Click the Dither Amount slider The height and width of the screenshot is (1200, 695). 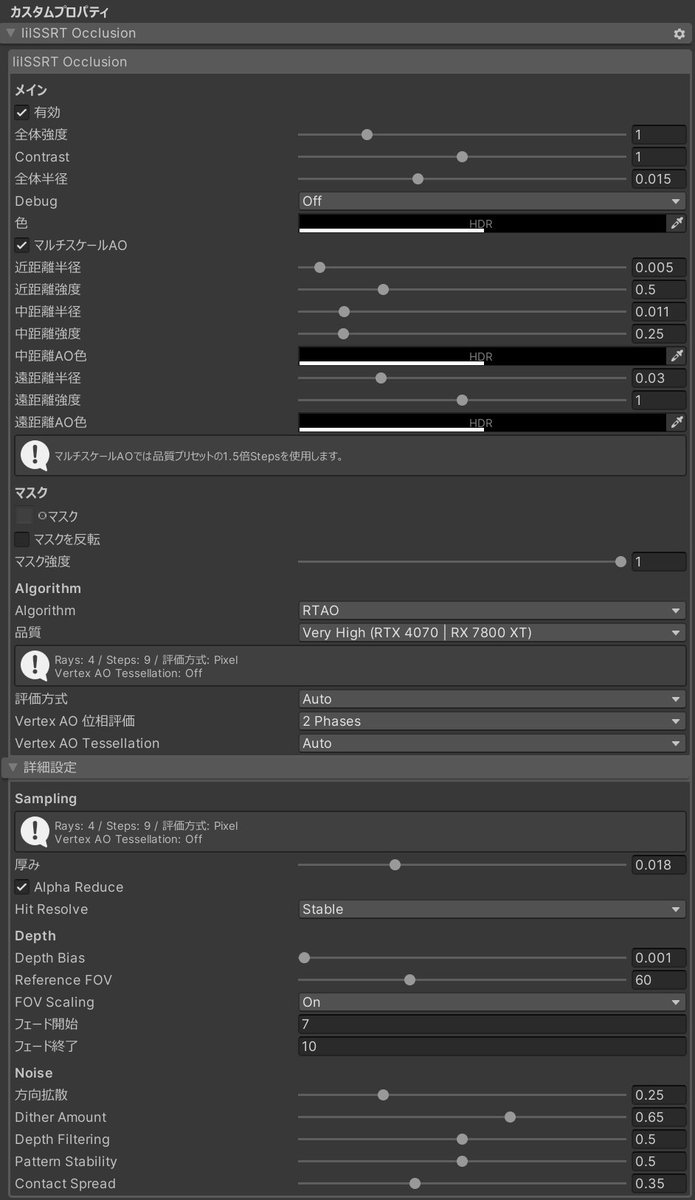[462, 1117]
